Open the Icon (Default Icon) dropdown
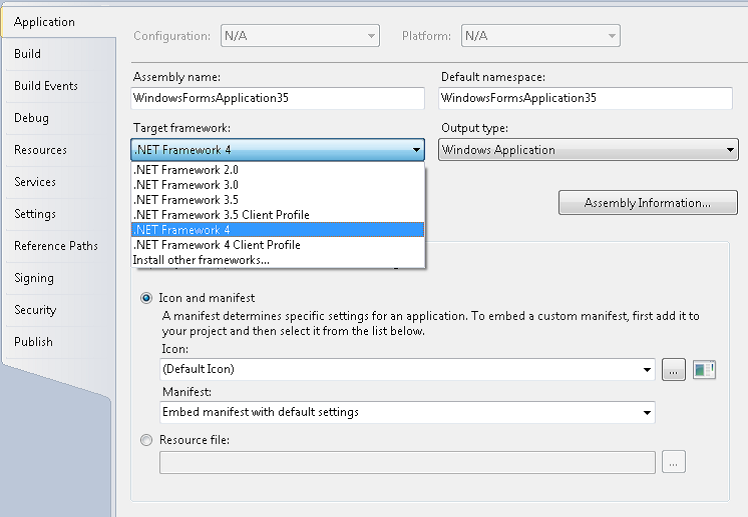Screen dimensions: 748x517 point(407,370)
